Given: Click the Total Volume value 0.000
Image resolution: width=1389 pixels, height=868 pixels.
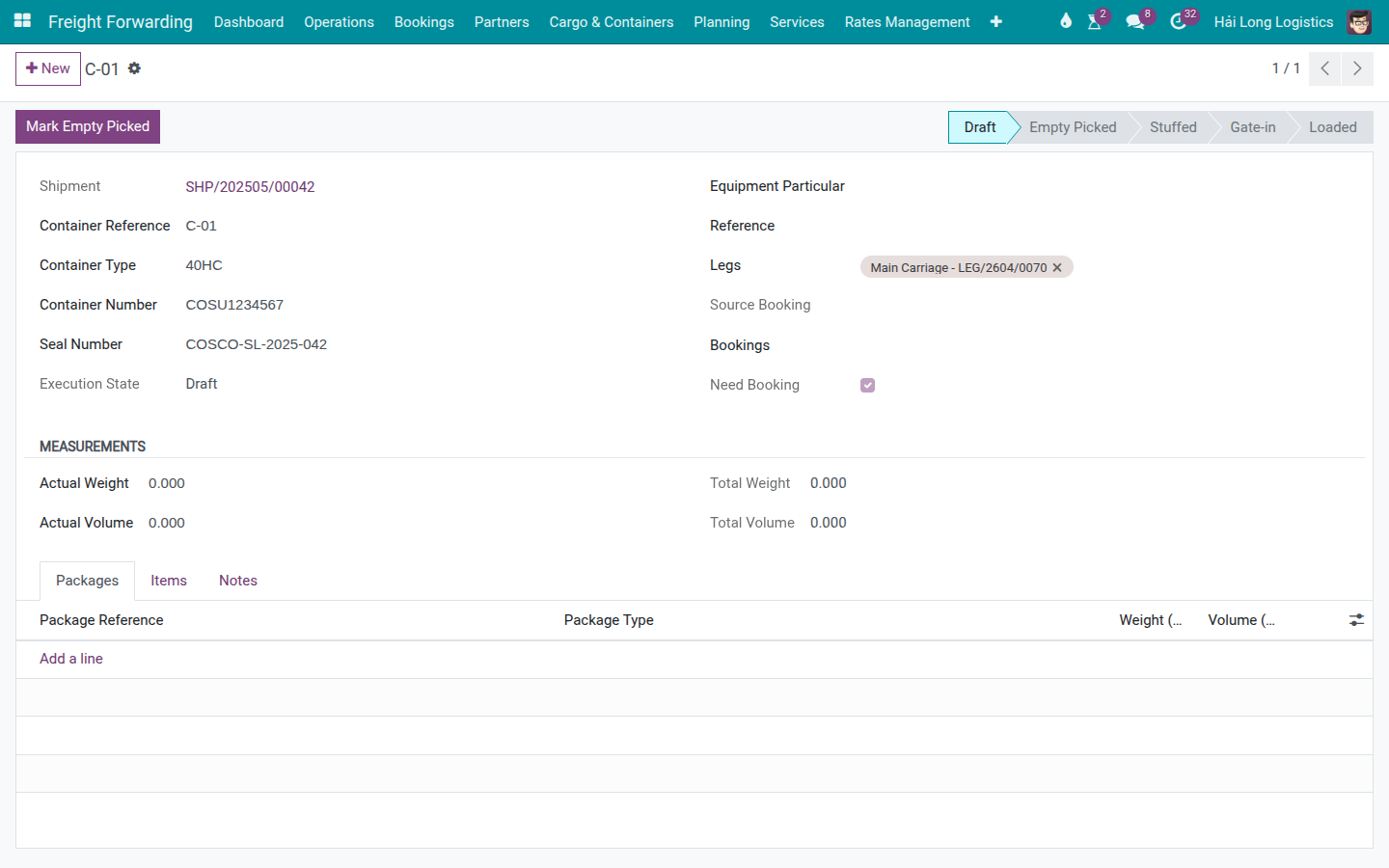Looking at the screenshot, I should coord(829,523).
